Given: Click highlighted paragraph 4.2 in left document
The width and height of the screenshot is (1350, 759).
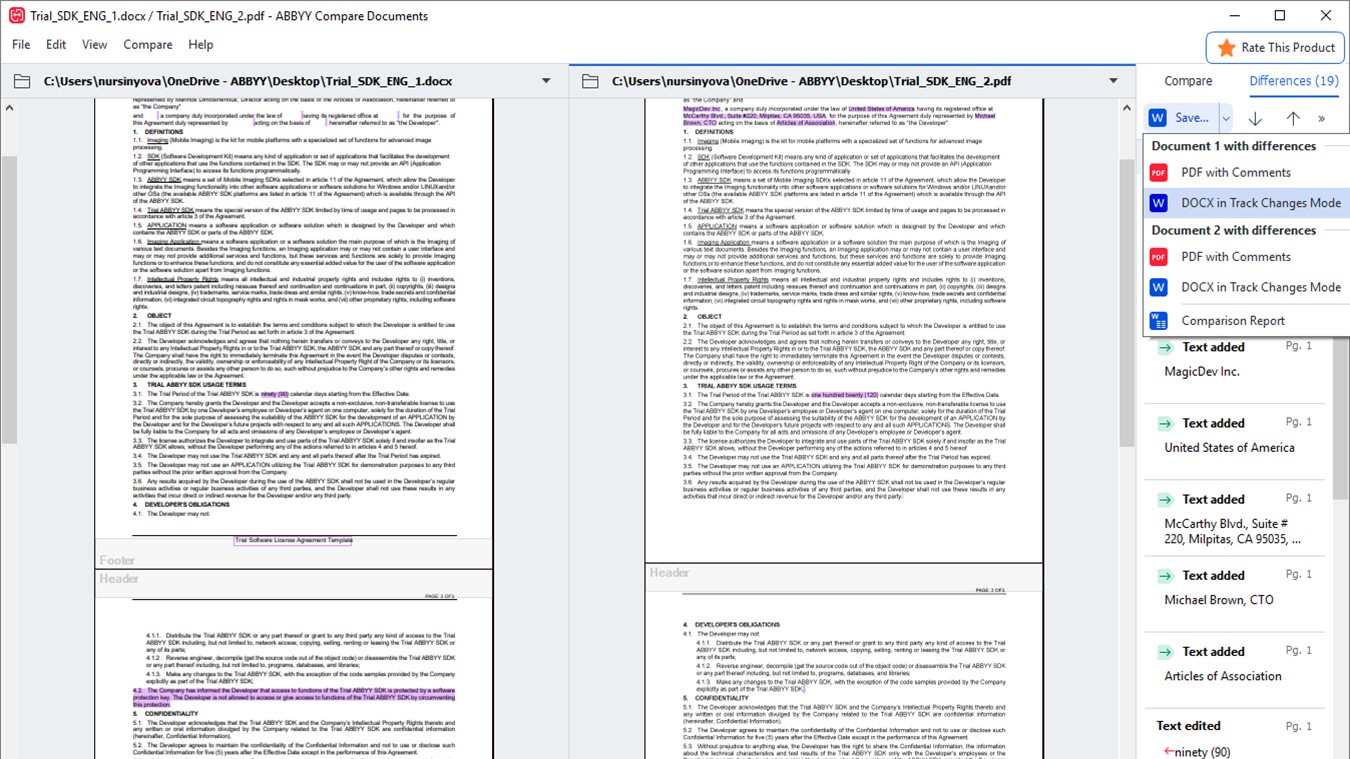Looking at the screenshot, I should click(x=294, y=697).
